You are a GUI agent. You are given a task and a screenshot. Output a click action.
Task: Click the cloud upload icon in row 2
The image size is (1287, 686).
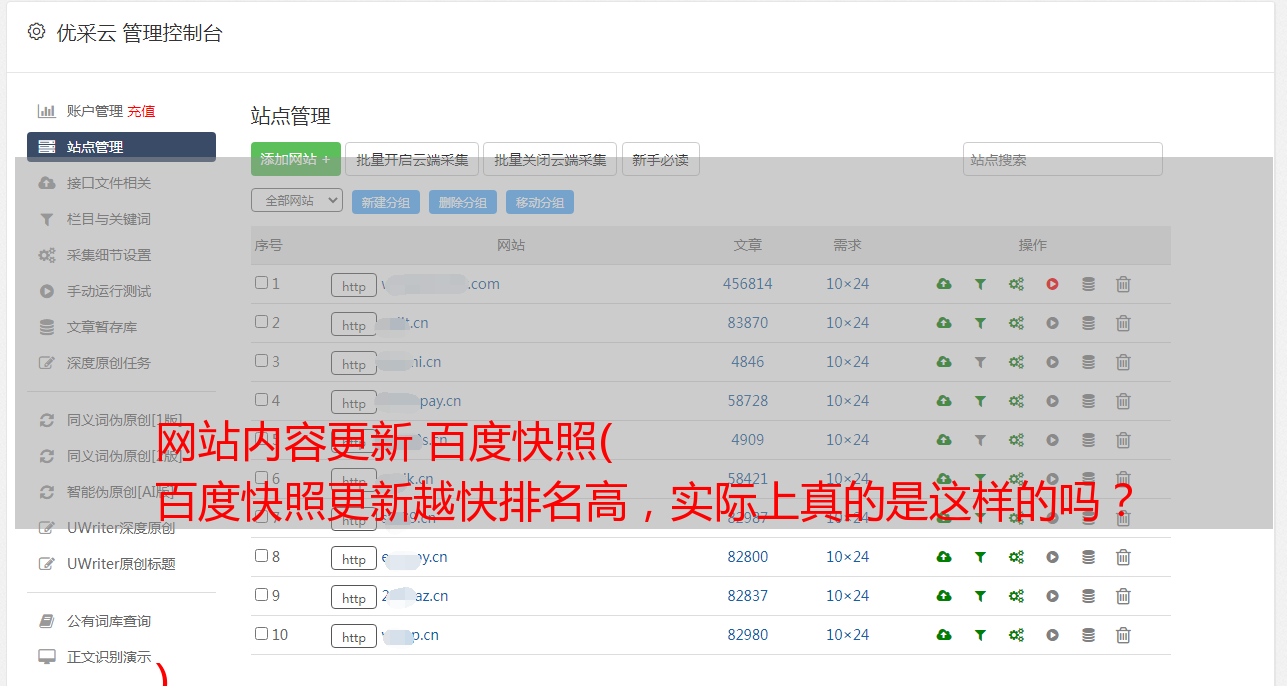coord(943,323)
